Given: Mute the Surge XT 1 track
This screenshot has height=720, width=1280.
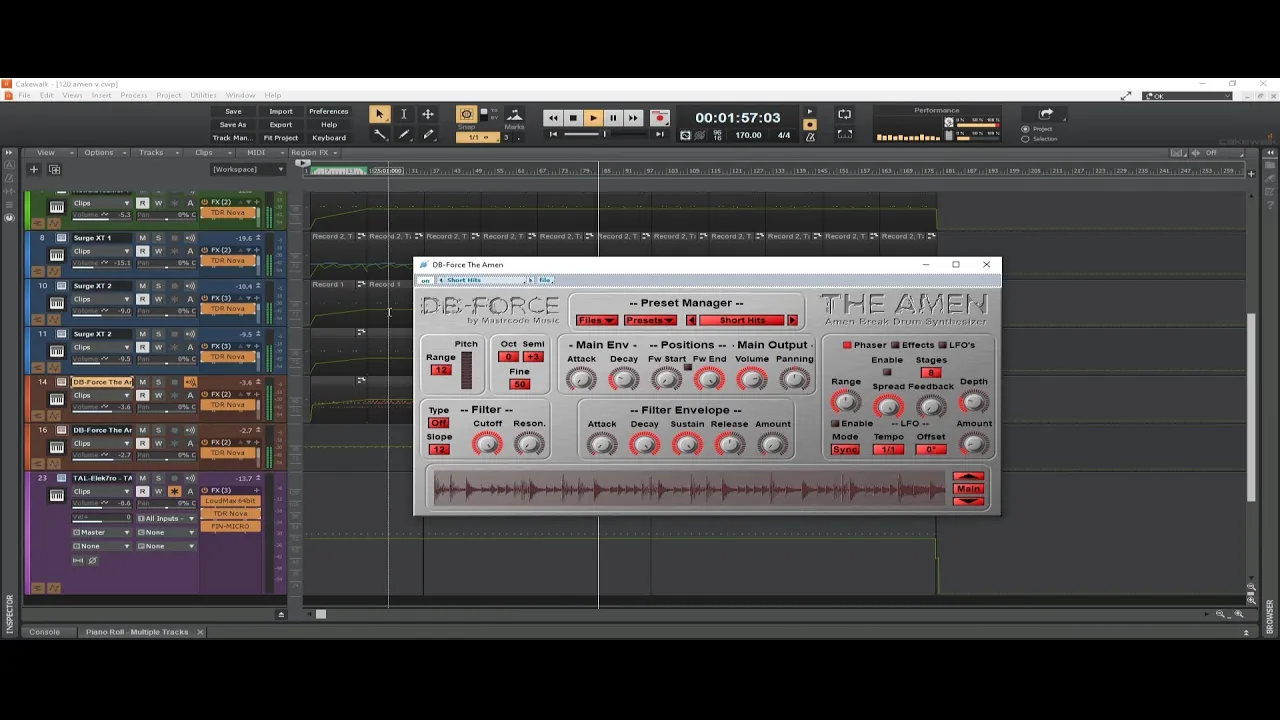Looking at the screenshot, I should pyautogui.click(x=142, y=238).
